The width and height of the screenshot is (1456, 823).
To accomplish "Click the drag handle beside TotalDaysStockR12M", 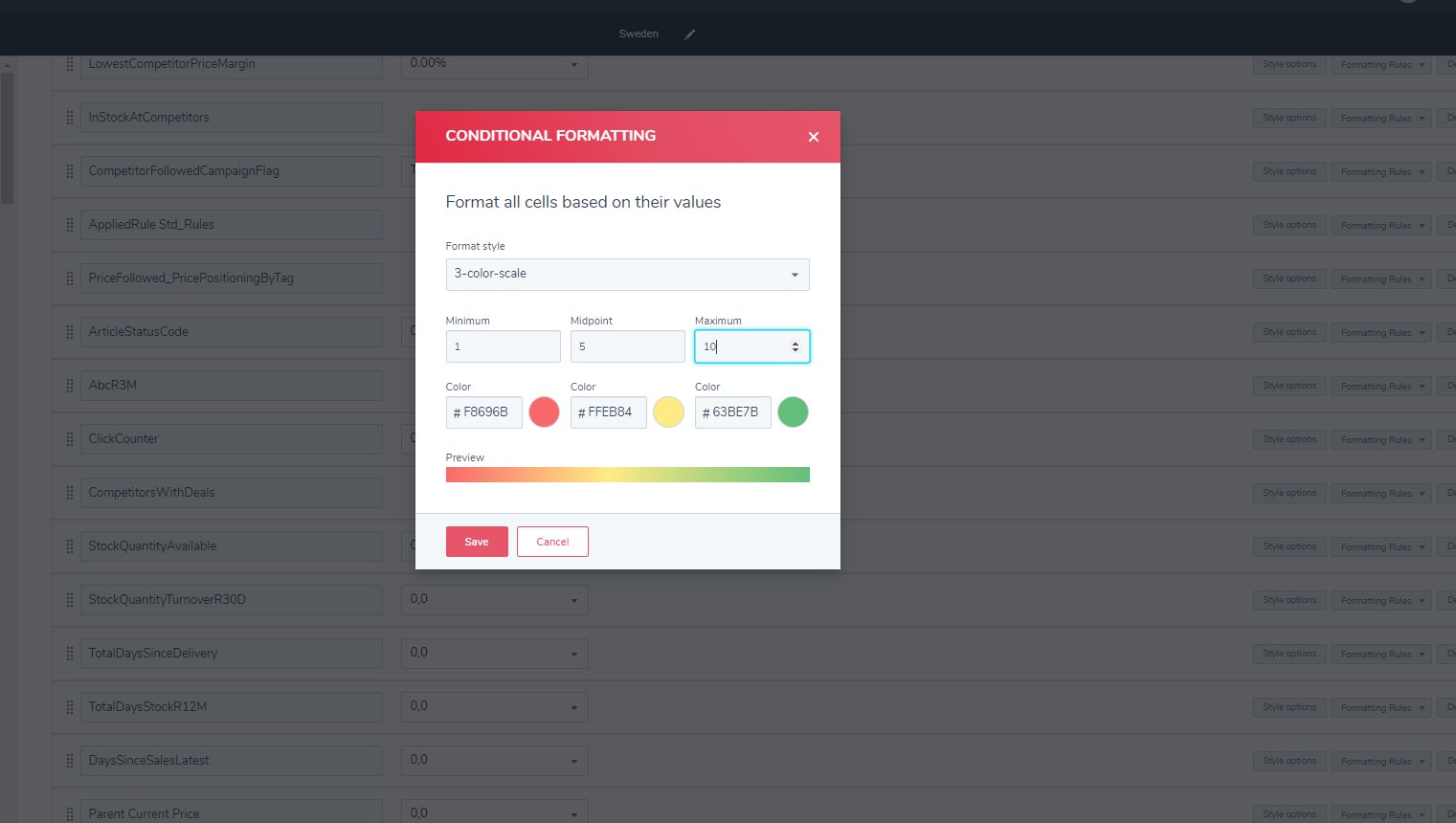I will point(69,707).
